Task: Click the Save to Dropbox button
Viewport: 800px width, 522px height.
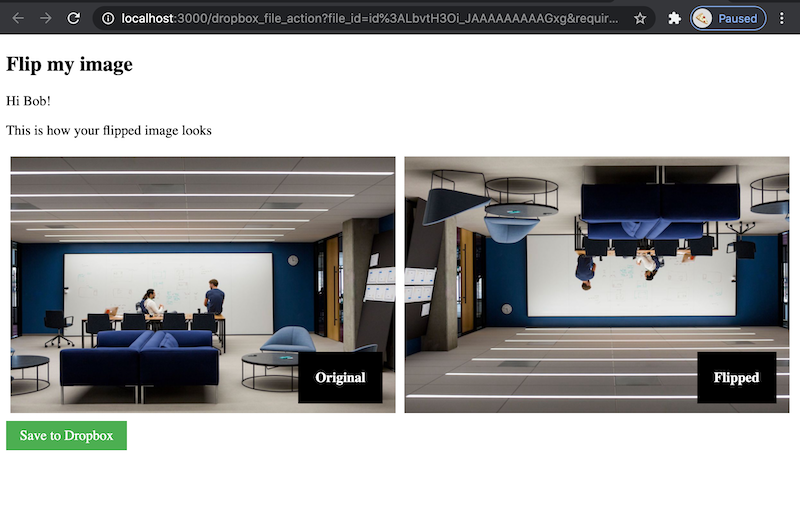Action: (x=66, y=435)
